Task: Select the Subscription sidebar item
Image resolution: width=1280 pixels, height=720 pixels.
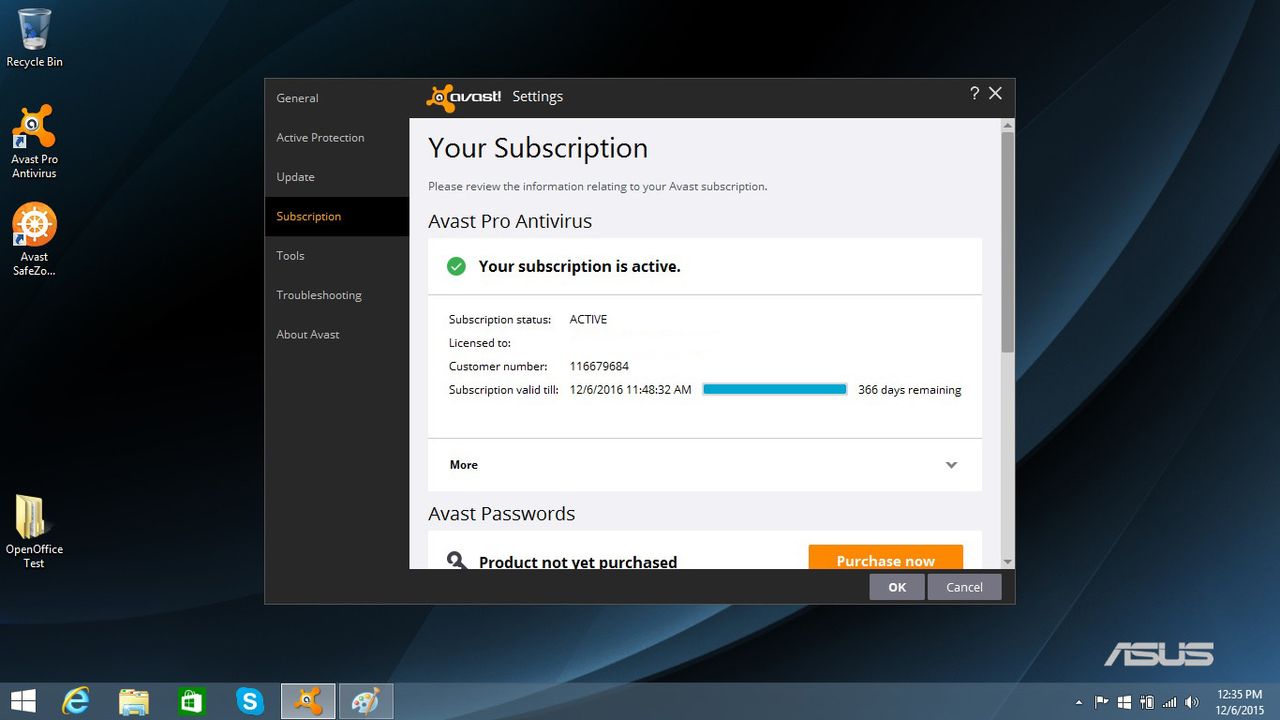Action: (337, 216)
